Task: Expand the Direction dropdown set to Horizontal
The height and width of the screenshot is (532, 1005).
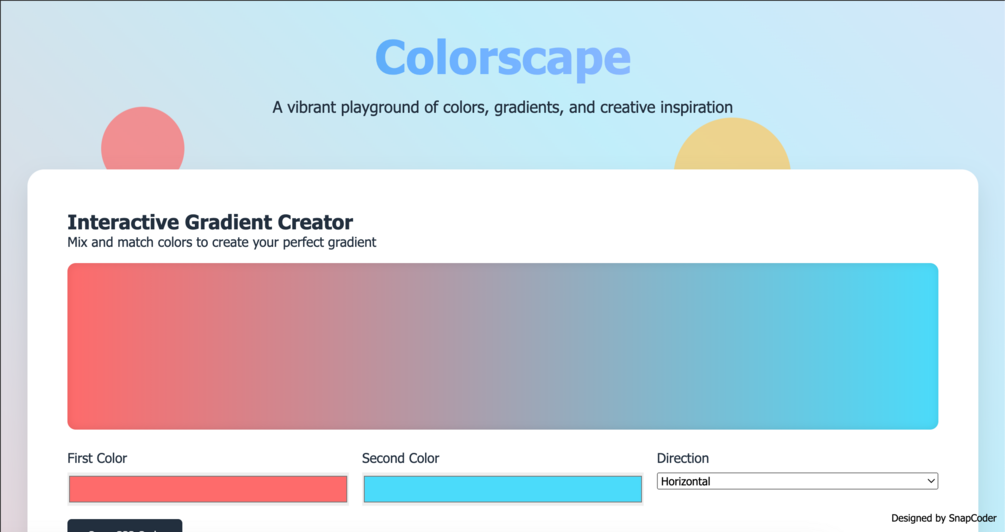Action: coord(797,481)
